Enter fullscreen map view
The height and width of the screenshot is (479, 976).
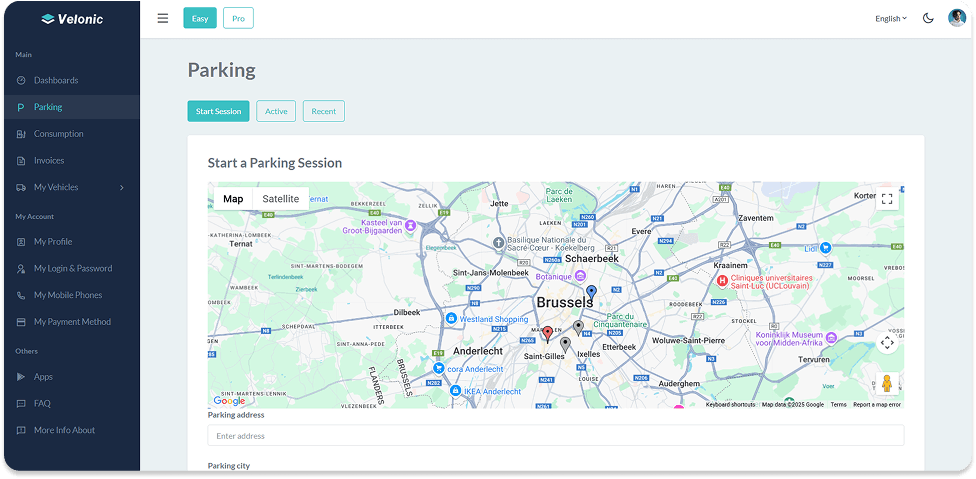tap(886, 198)
